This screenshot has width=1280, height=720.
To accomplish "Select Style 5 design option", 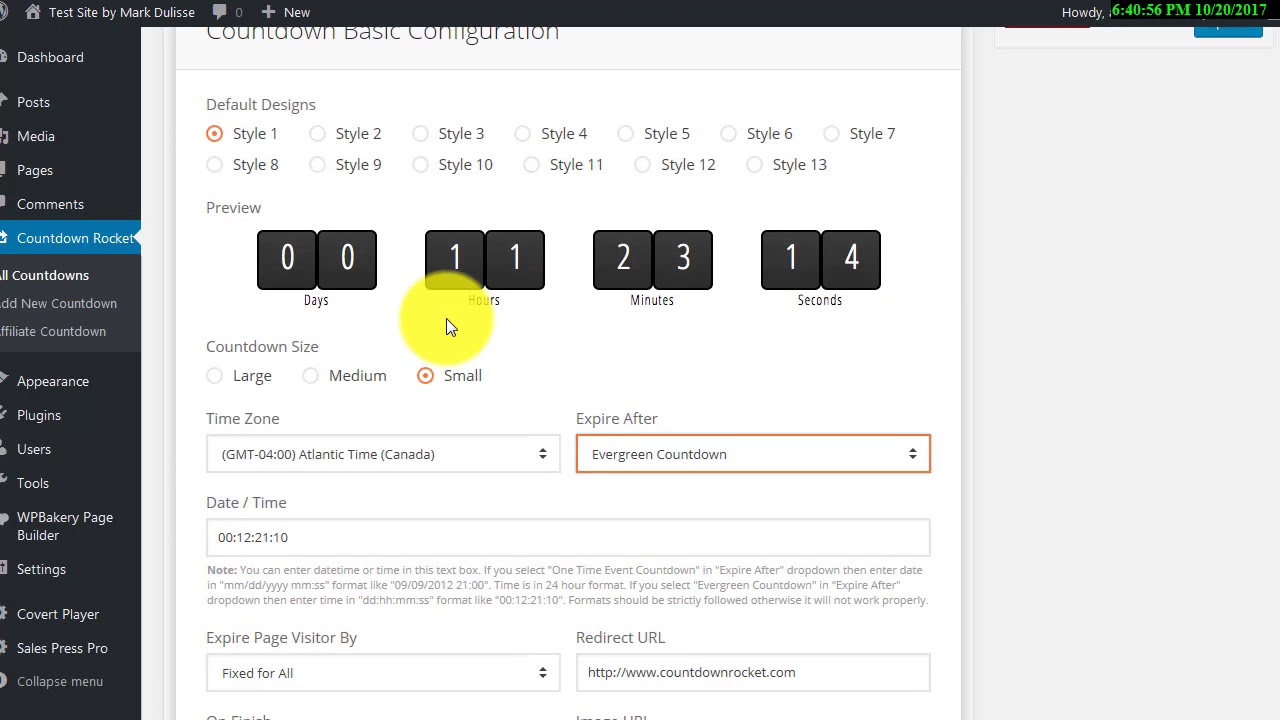I will [x=625, y=133].
